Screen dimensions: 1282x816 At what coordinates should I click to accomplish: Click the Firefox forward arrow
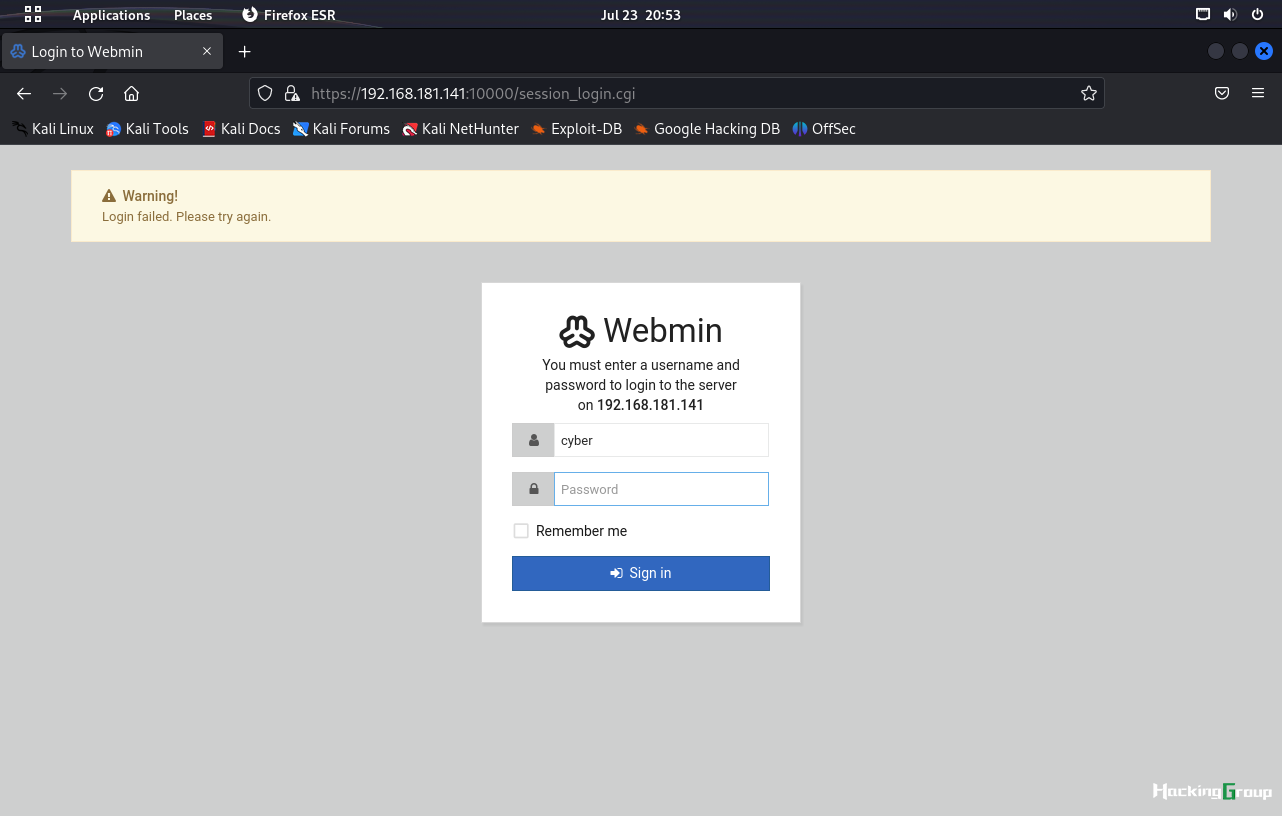pyautogui.click(x=60, y=94)
